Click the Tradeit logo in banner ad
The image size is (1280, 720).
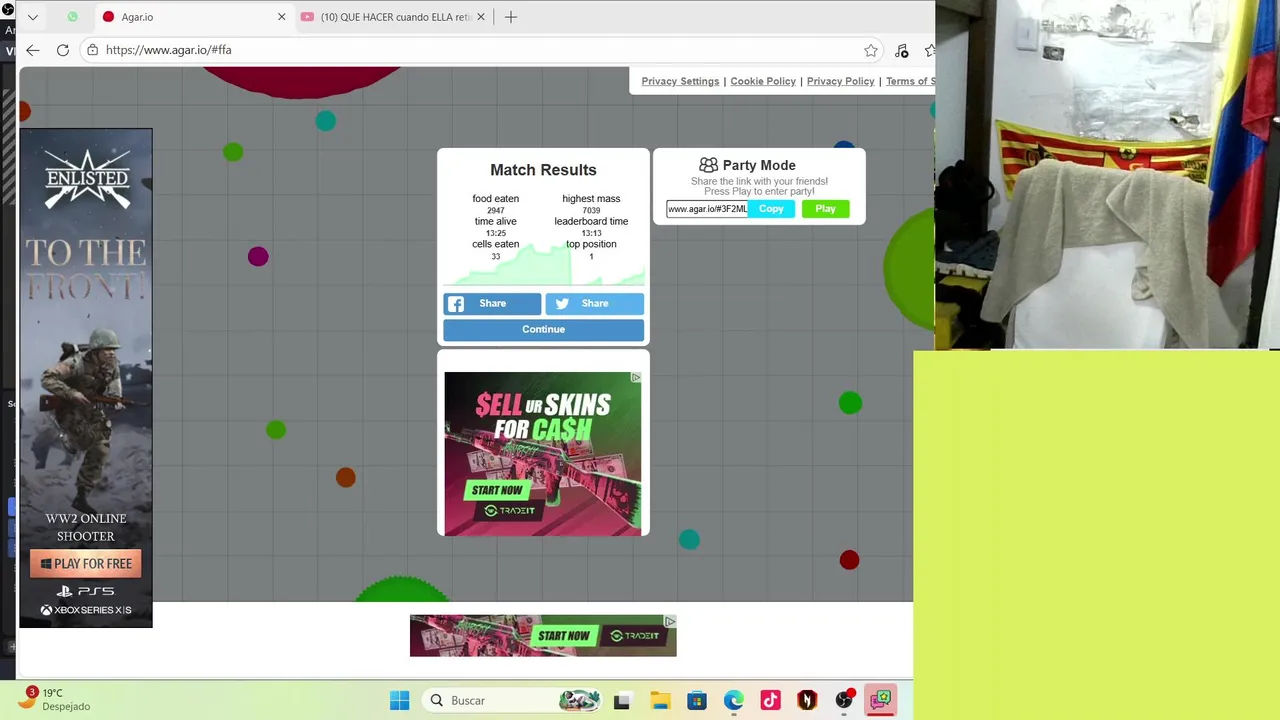[x=637, y=636]
